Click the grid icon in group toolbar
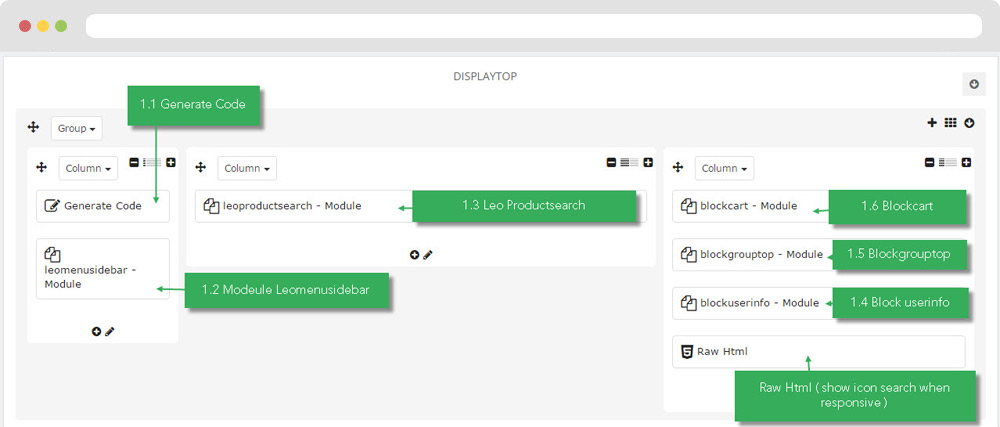 coord(950,123)
